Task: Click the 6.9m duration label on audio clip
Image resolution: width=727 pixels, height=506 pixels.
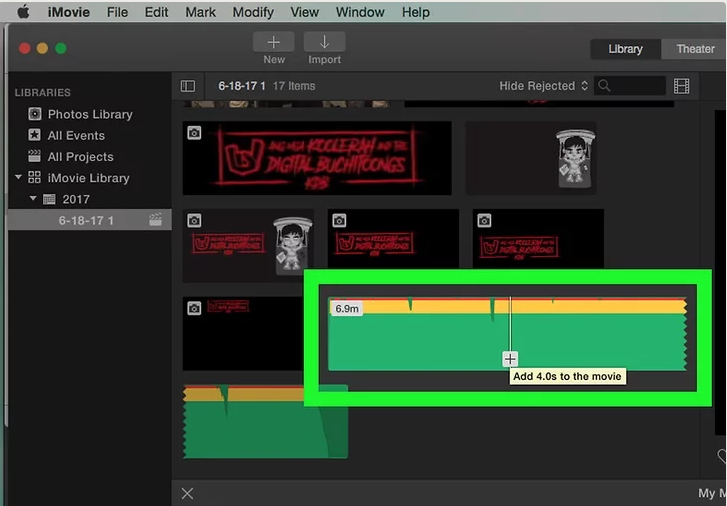Action: click(347, 309)
